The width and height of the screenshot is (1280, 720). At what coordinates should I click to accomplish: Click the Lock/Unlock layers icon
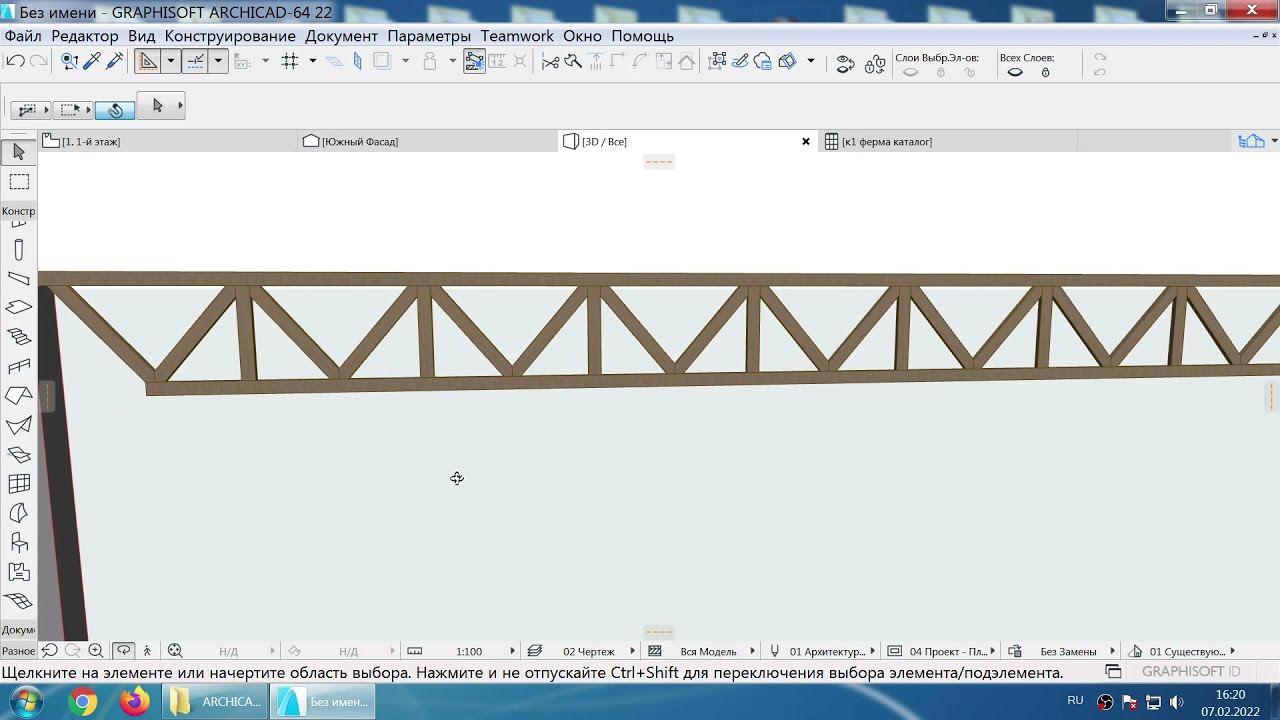click(x=875, y=65)
